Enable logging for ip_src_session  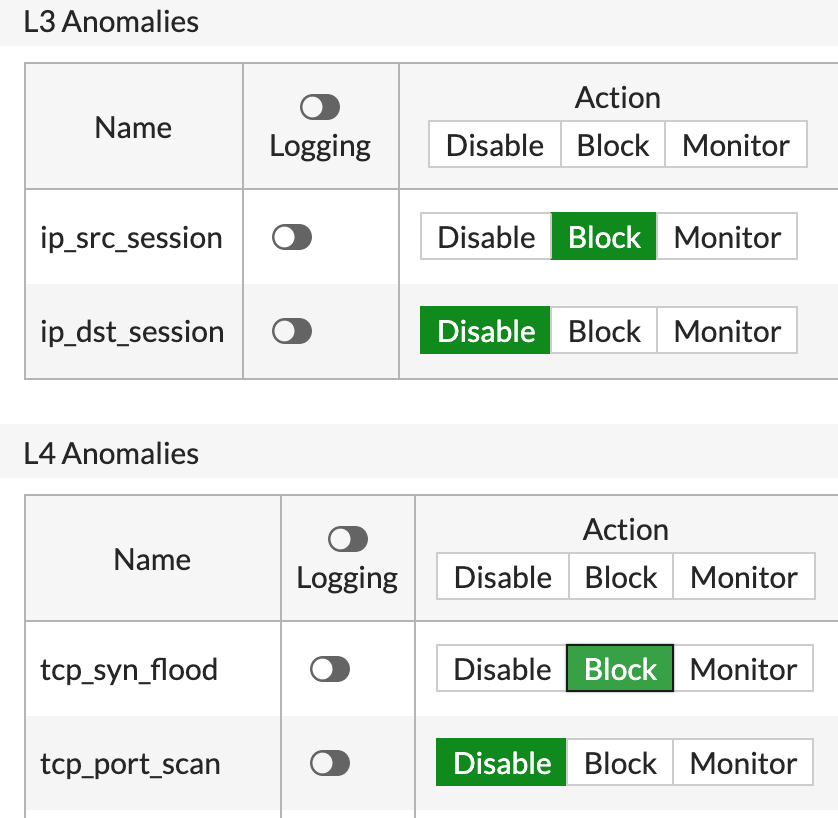pyautogui.click(x=292, y=238)
